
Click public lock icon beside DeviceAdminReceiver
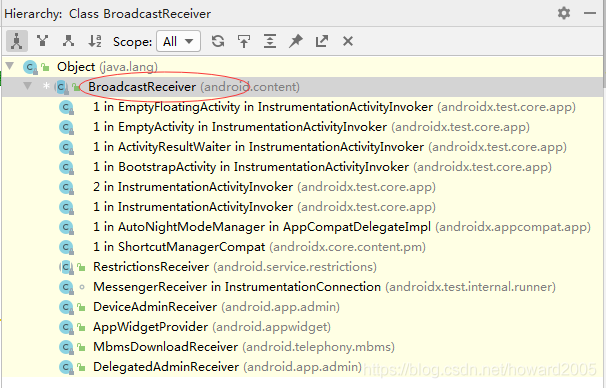pos(81,308)
